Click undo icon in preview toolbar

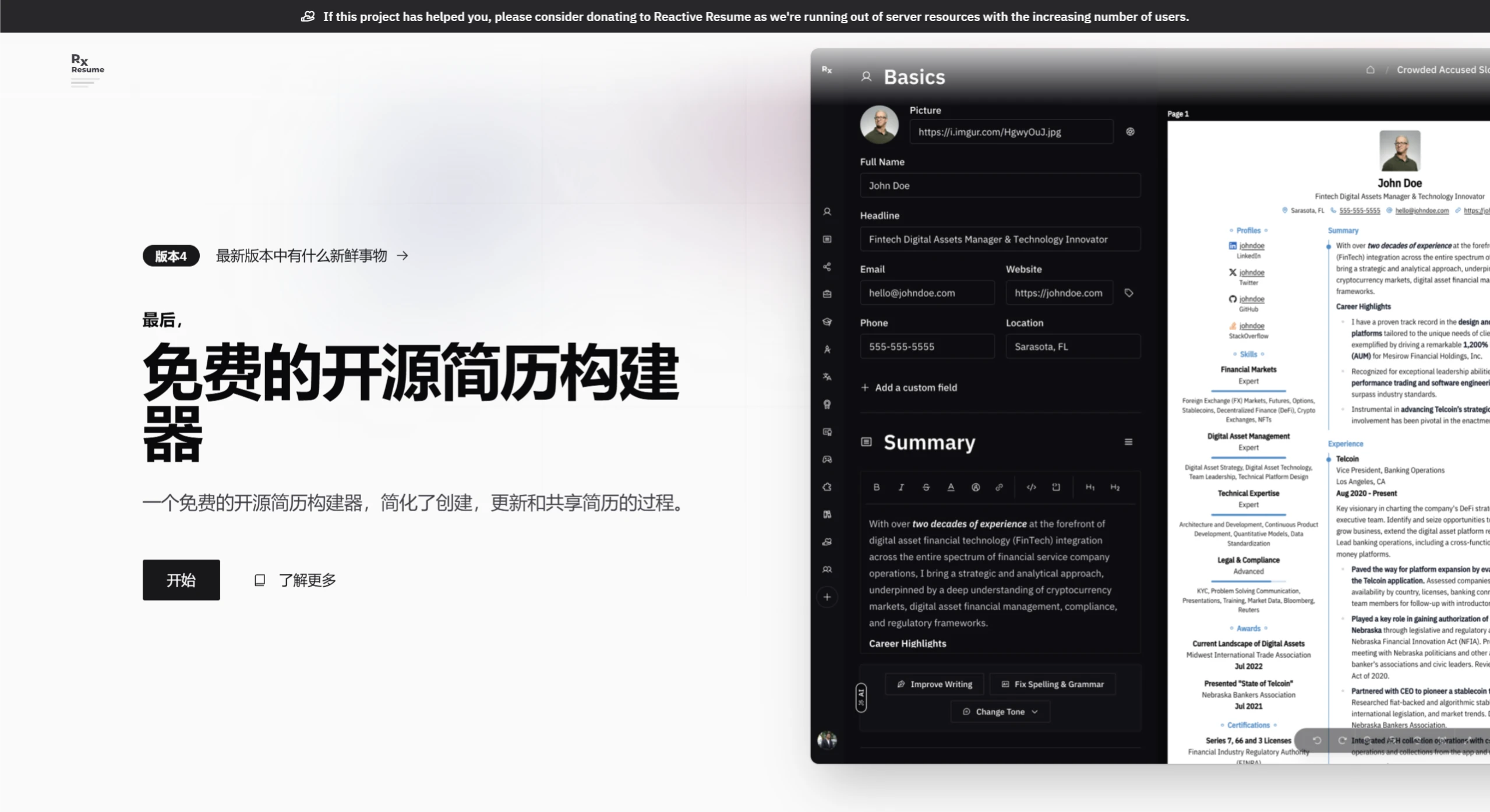click(1316, 740)
